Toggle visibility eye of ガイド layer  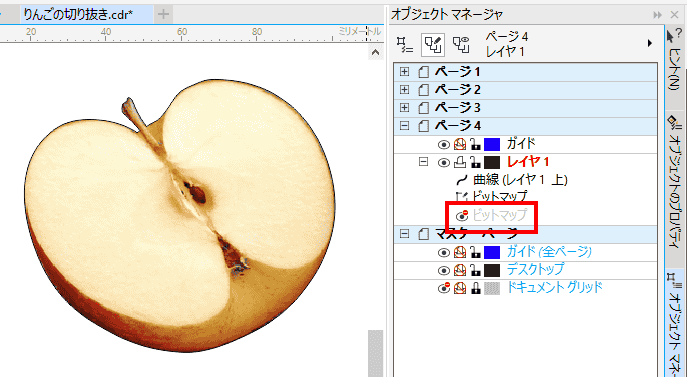(x=444, y=144)
